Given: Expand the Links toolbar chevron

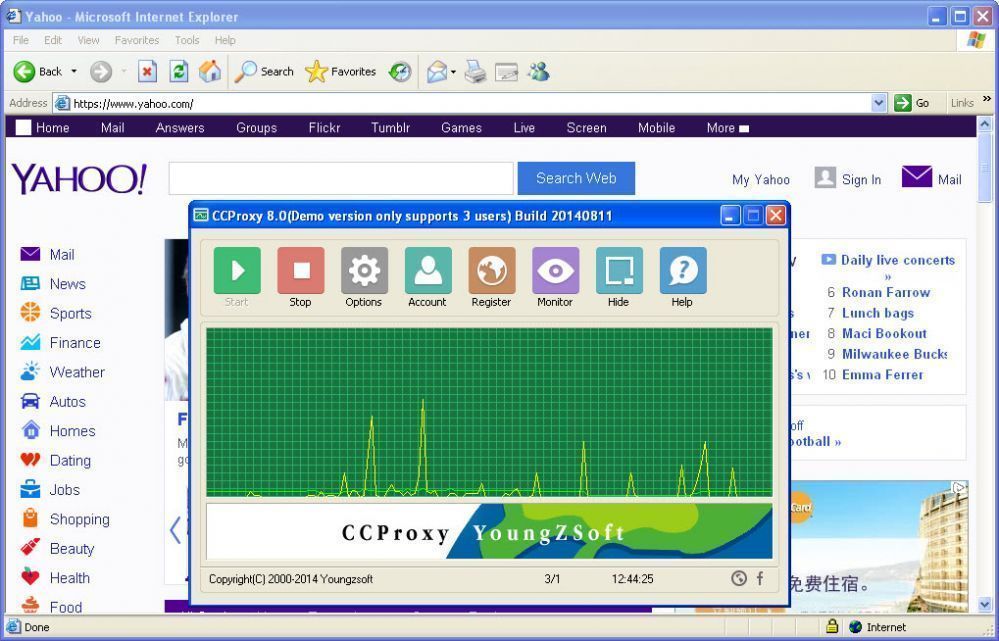Looking at the screenshot, I should pos(987,99).
